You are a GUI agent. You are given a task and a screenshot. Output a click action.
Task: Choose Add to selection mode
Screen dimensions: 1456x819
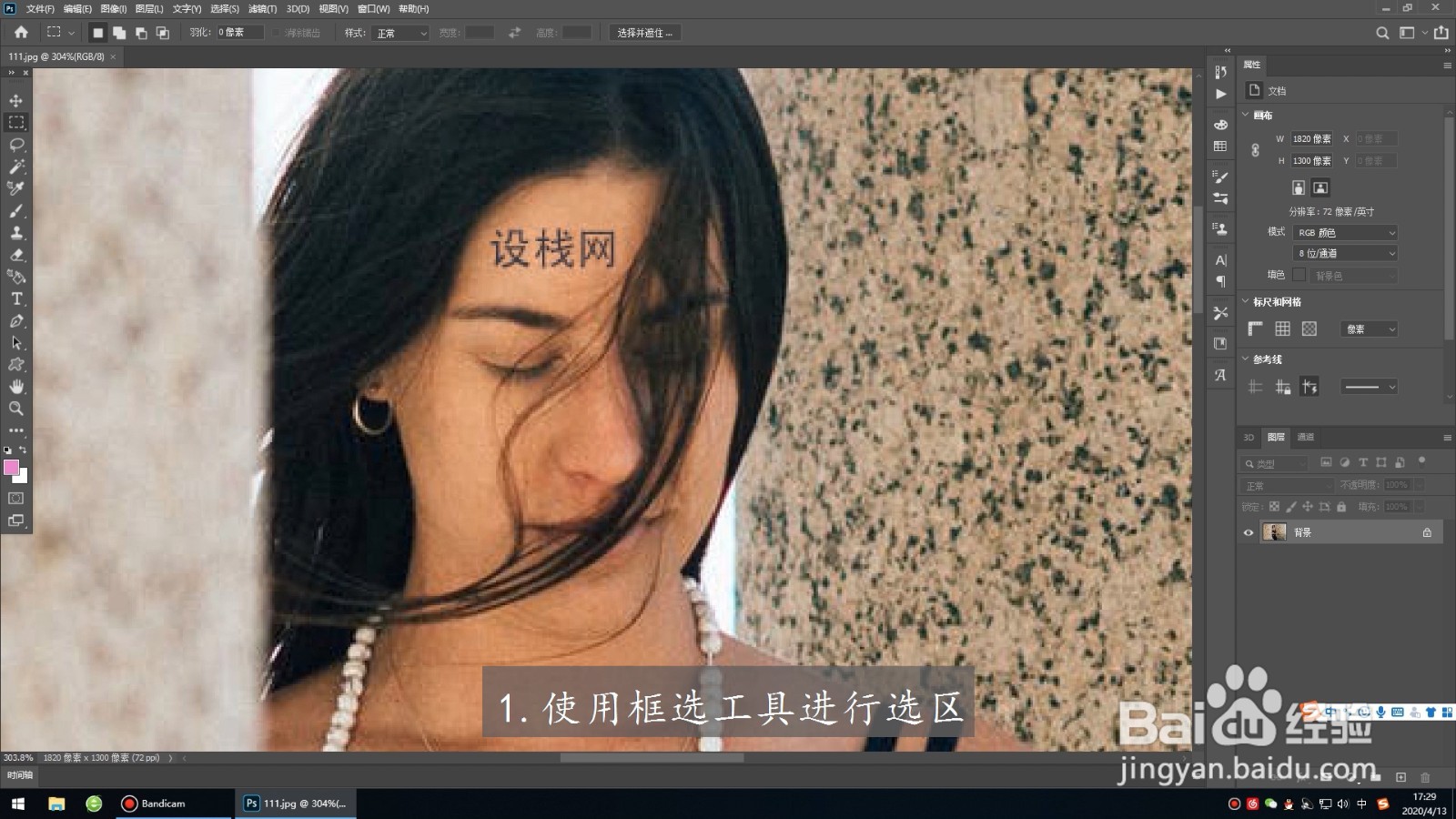119,33
